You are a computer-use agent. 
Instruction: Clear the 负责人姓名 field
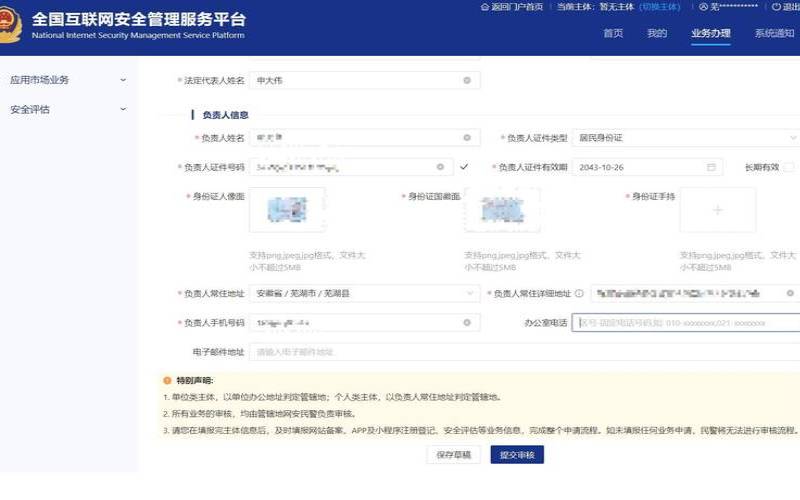[467, 138]
